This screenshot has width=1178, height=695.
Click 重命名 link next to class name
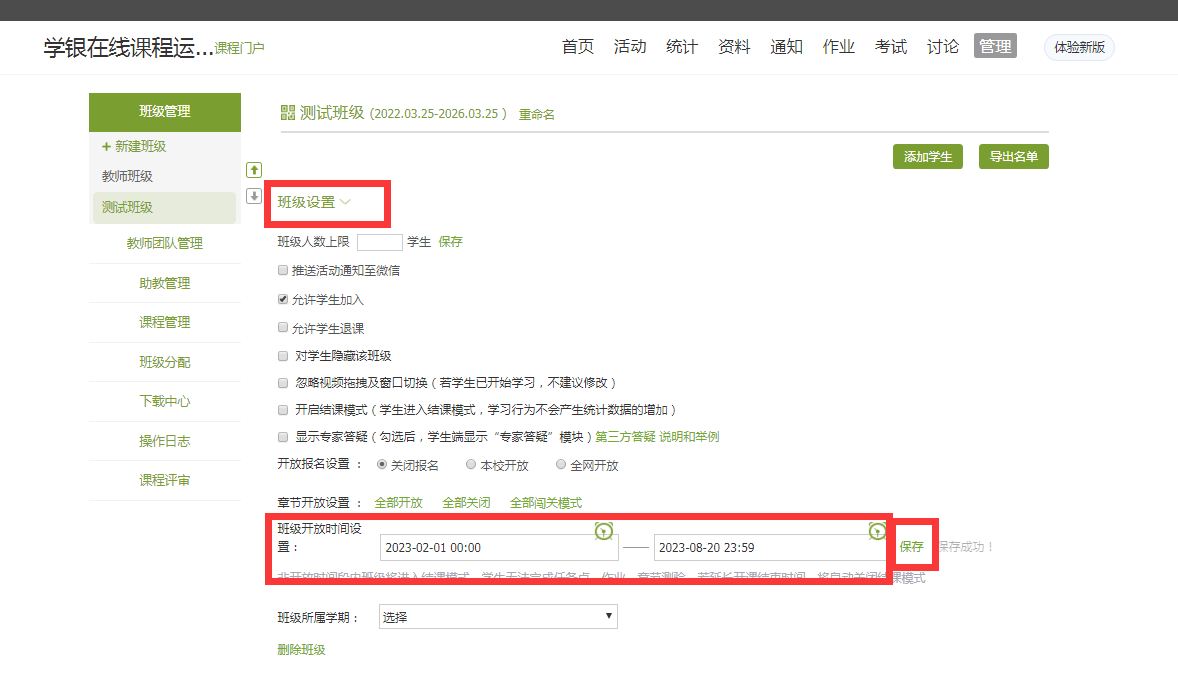pyautogui.click(x=536, y=114)
